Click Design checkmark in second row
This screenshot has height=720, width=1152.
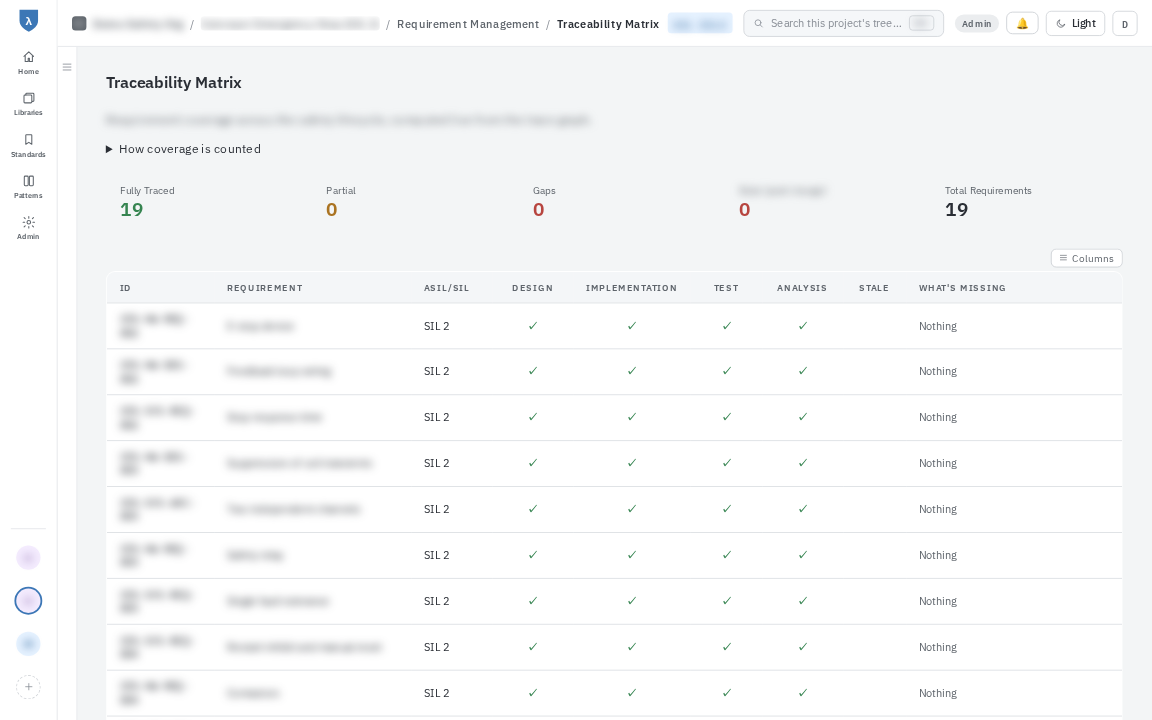(533, 371)
